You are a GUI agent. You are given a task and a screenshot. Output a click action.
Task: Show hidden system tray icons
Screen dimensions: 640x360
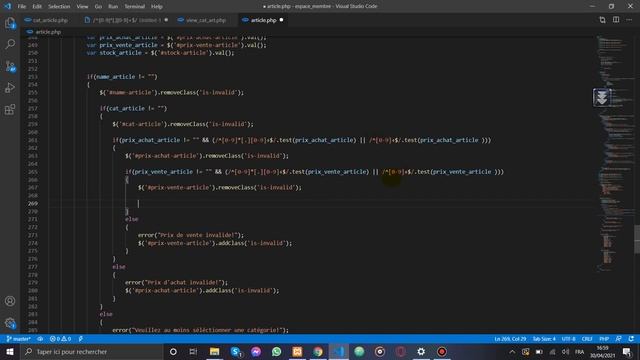coord(512,351)
